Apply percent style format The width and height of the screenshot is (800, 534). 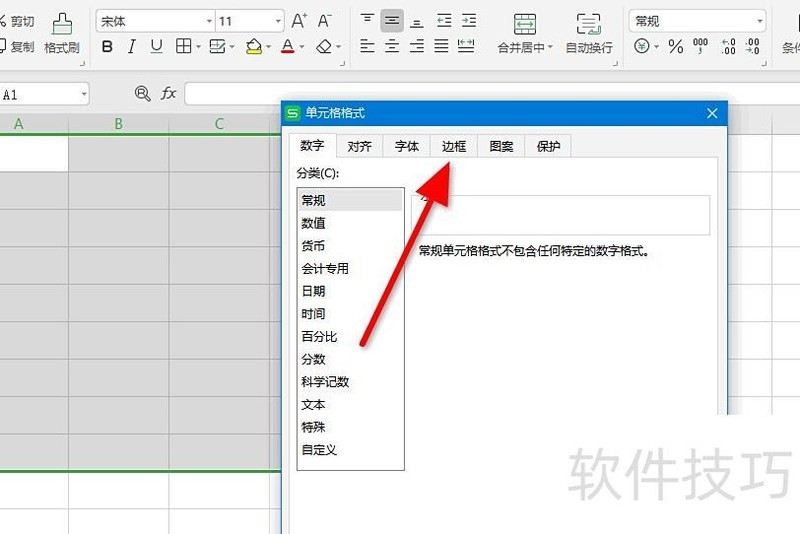click(x=676, y=47)
